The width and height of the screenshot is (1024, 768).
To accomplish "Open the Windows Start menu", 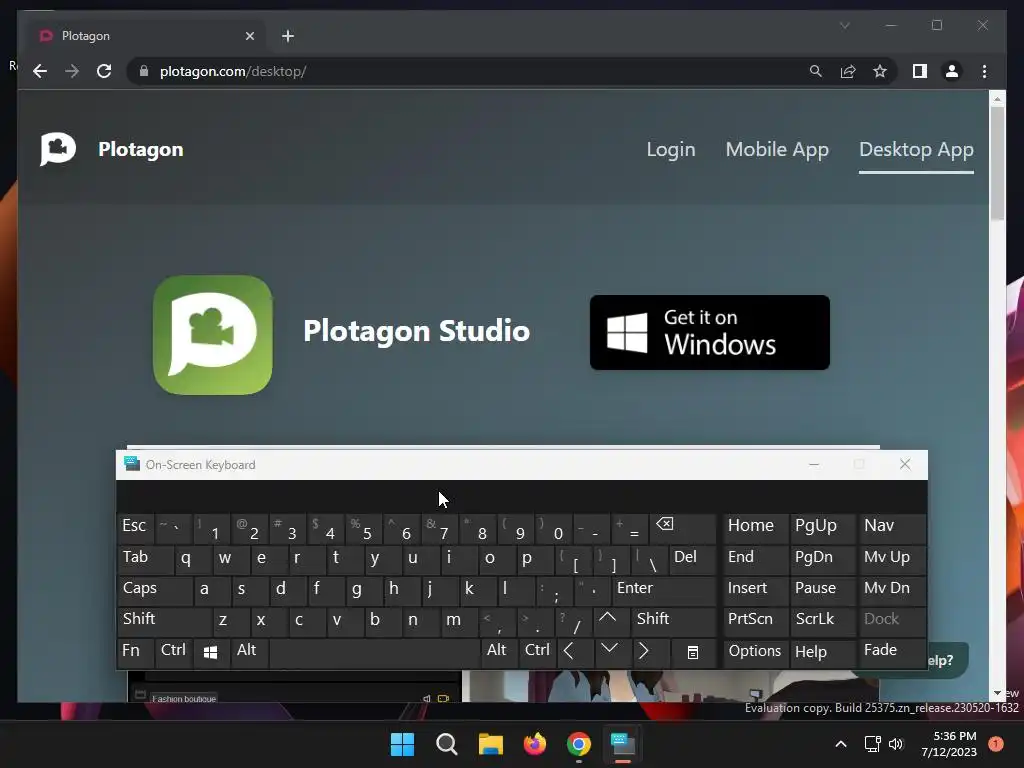I will coord(402,744).
